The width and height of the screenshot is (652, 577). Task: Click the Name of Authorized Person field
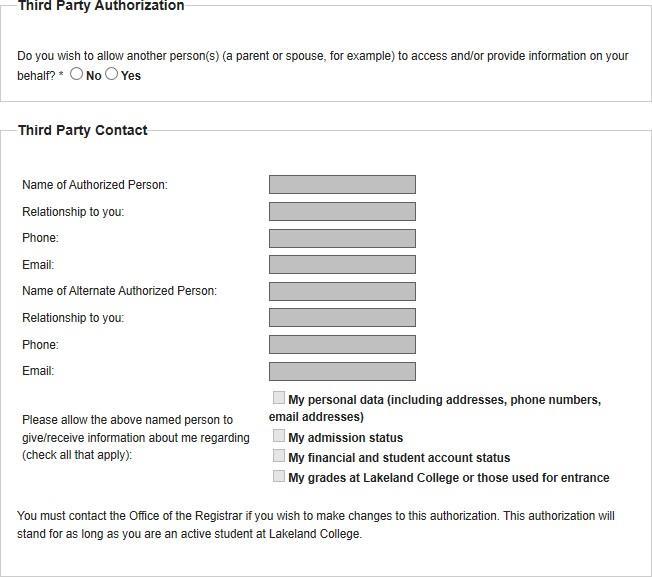point(342,185)
